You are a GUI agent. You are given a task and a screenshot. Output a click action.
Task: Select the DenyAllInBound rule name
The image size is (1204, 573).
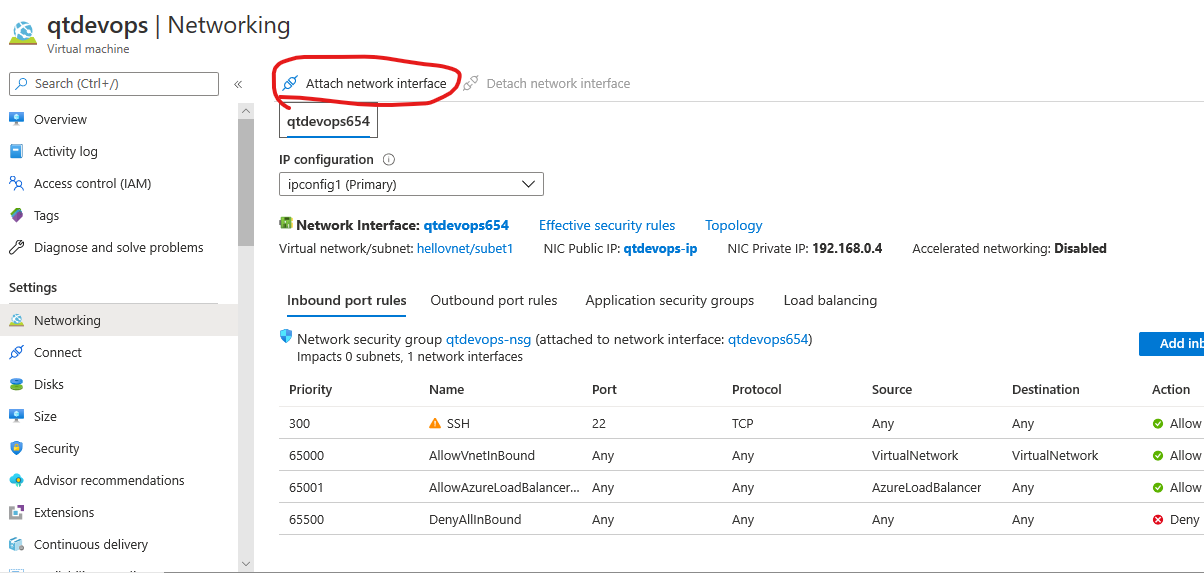[475, 519]
